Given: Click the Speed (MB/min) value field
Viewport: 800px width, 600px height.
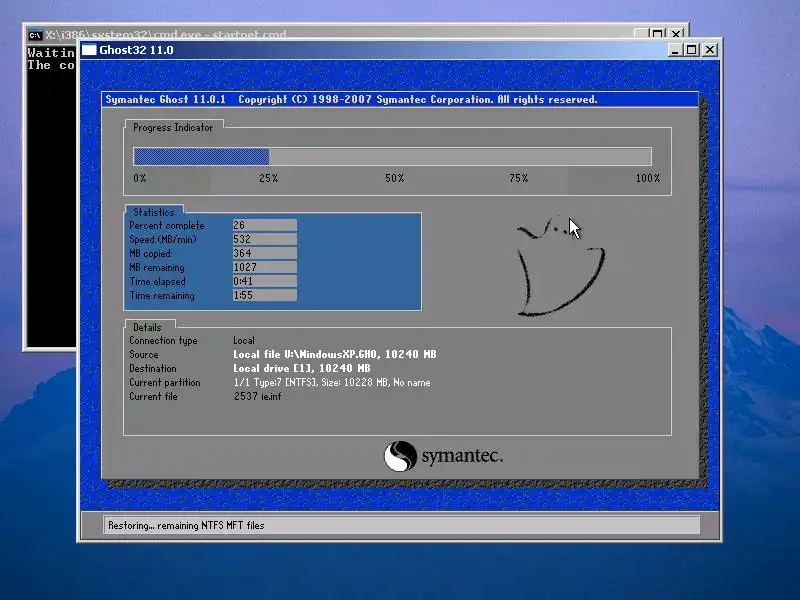Looking at the screenshot, I should 265,239.
